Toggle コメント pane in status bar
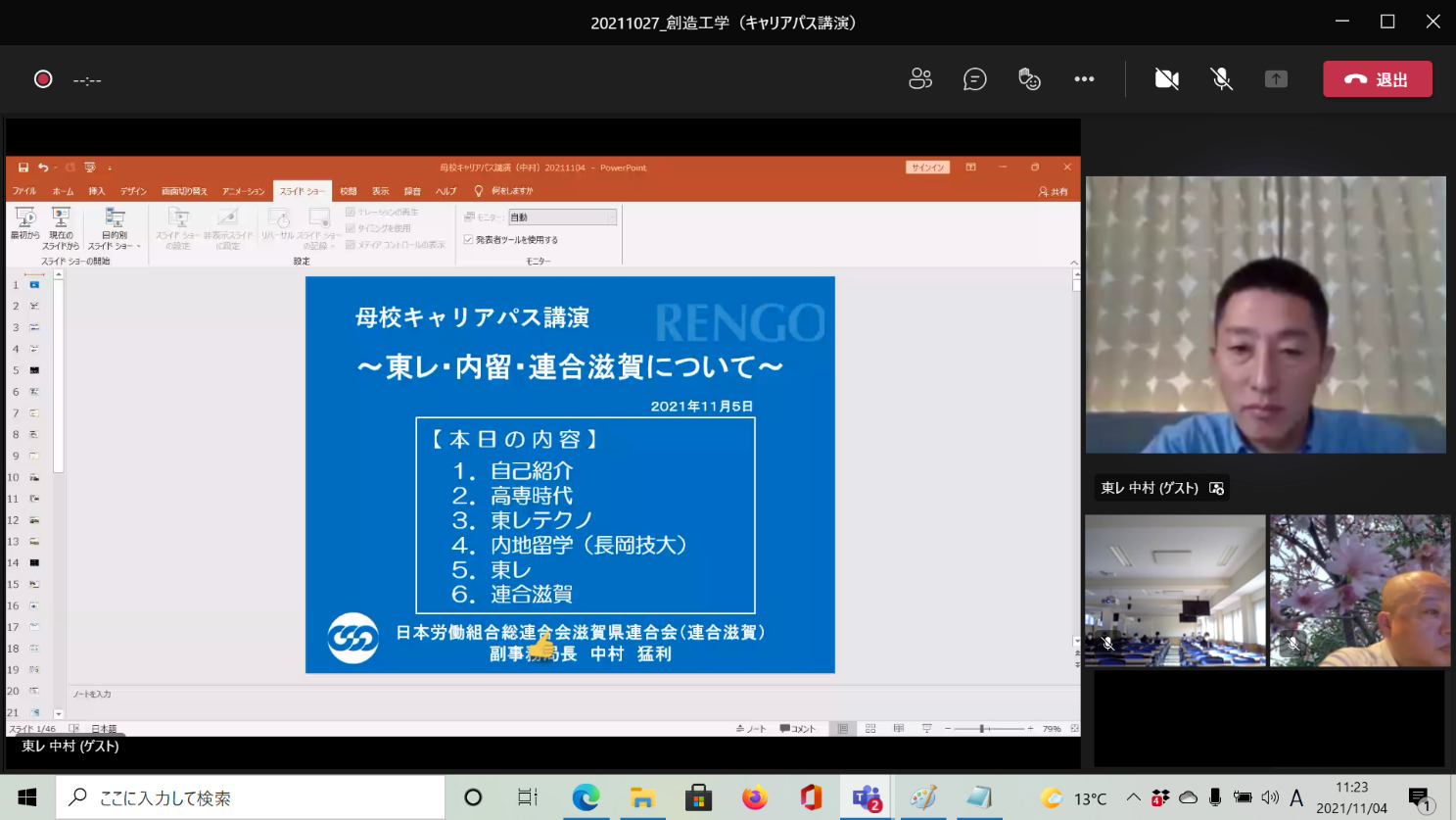The image size is (1456, 820). (x=798, y=729)
